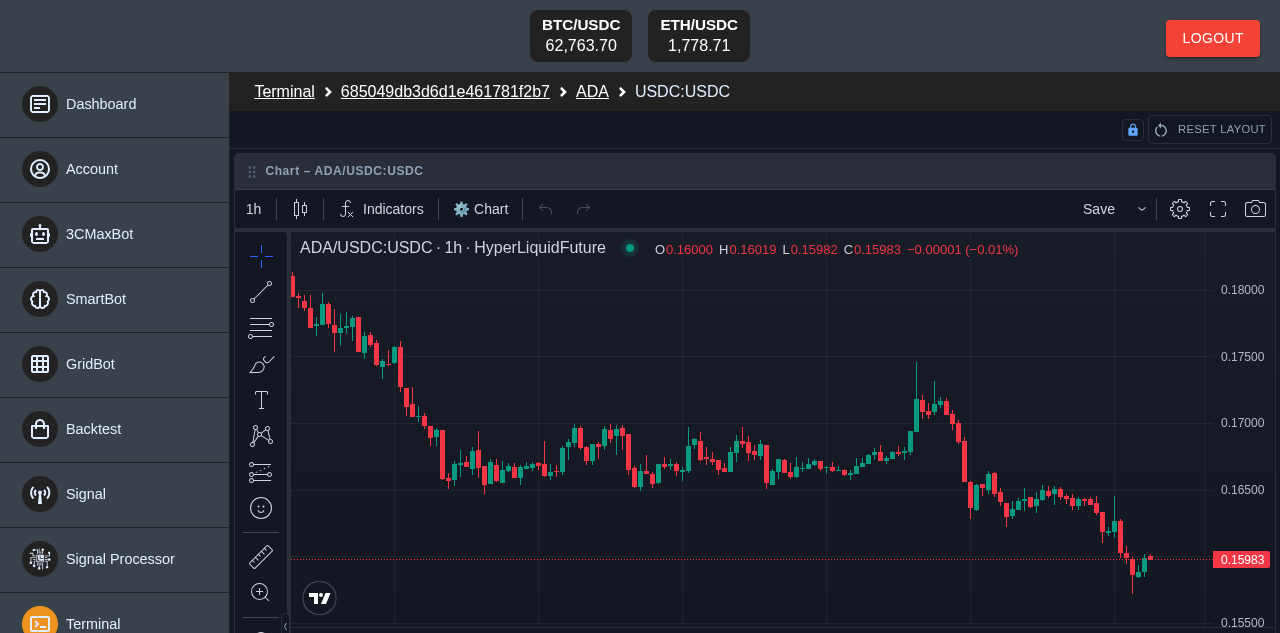Select the text annotation tool
Image resolution: width=1280 pixels, height=633 pixels.
click(x=261, y=400)
